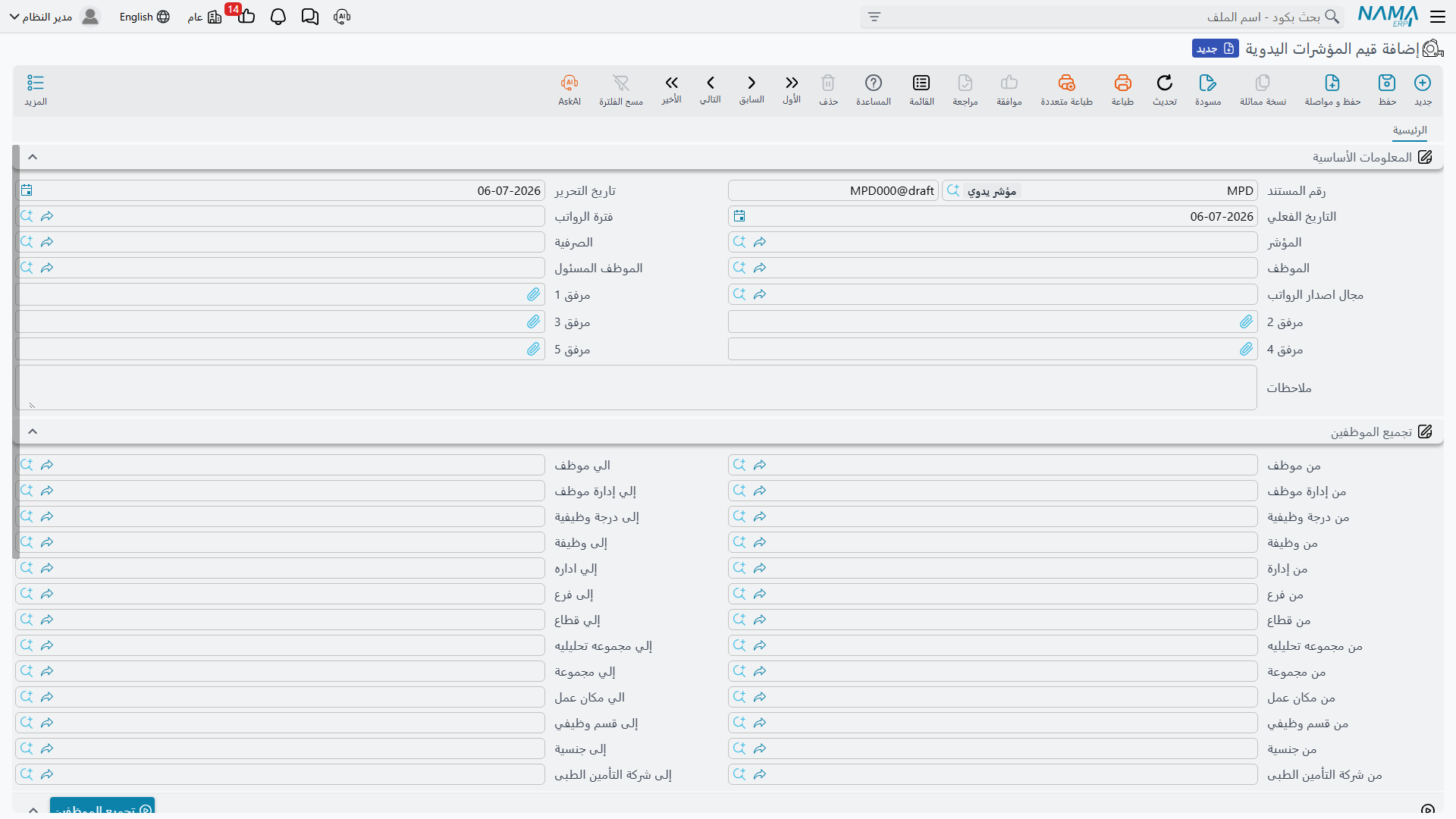Collapse the تجميع الموظفين section
The image size is (1456, 819).
[x=33, y=431]
